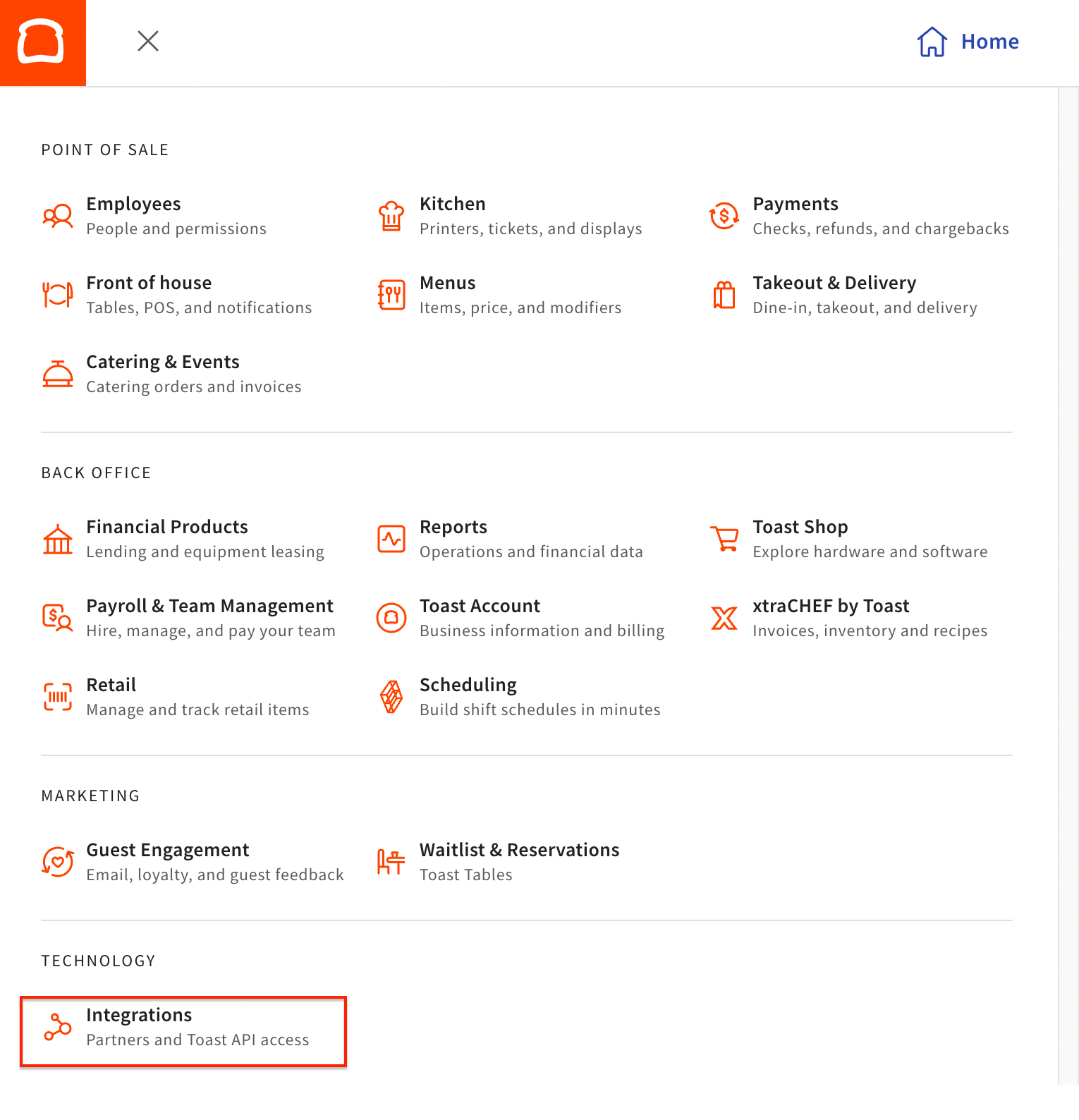Click 'Catering orders and invoices' text
1079x1120 pixels.
[194, 387]
